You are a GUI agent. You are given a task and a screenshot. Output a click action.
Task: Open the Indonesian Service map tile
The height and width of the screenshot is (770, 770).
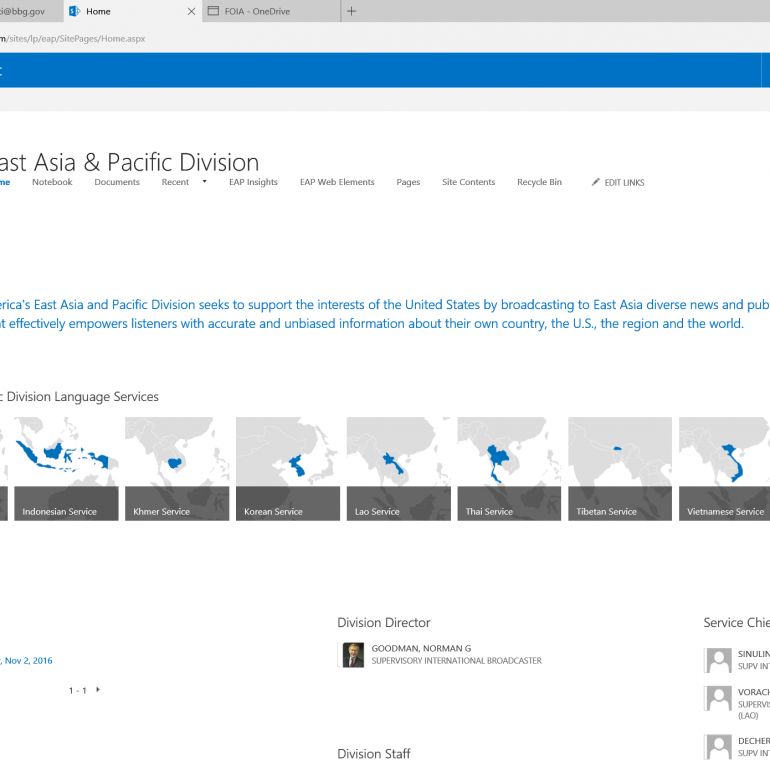pyautogui.click(x=66, y=469)
